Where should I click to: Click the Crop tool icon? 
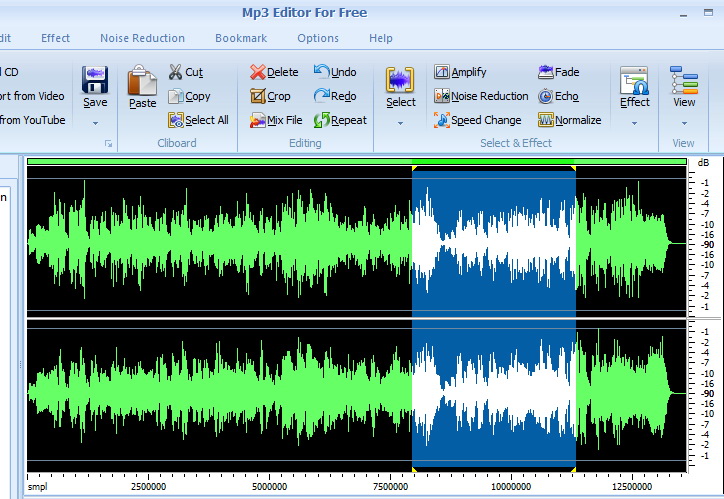click(x=258, y=96)
